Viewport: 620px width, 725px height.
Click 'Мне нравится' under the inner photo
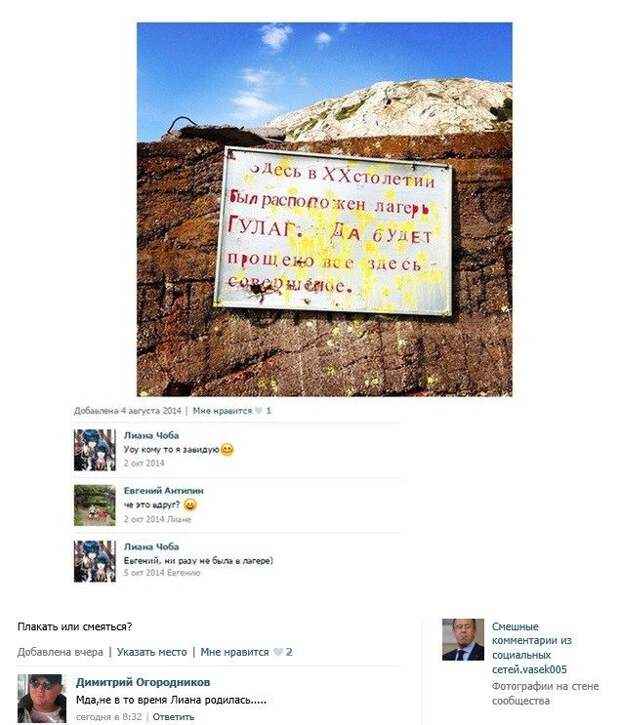tap(222, 411)
